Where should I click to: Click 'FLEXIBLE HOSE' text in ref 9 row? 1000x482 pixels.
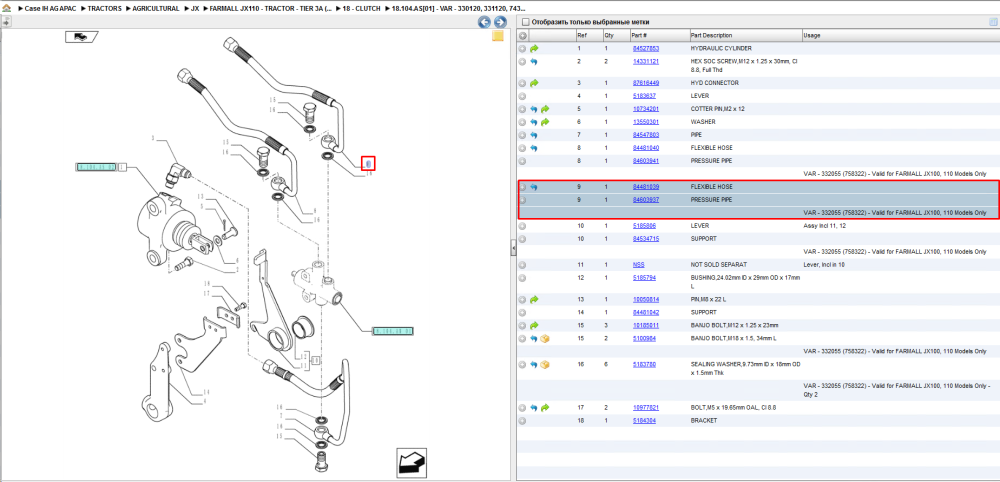click(x=712, y=187)
